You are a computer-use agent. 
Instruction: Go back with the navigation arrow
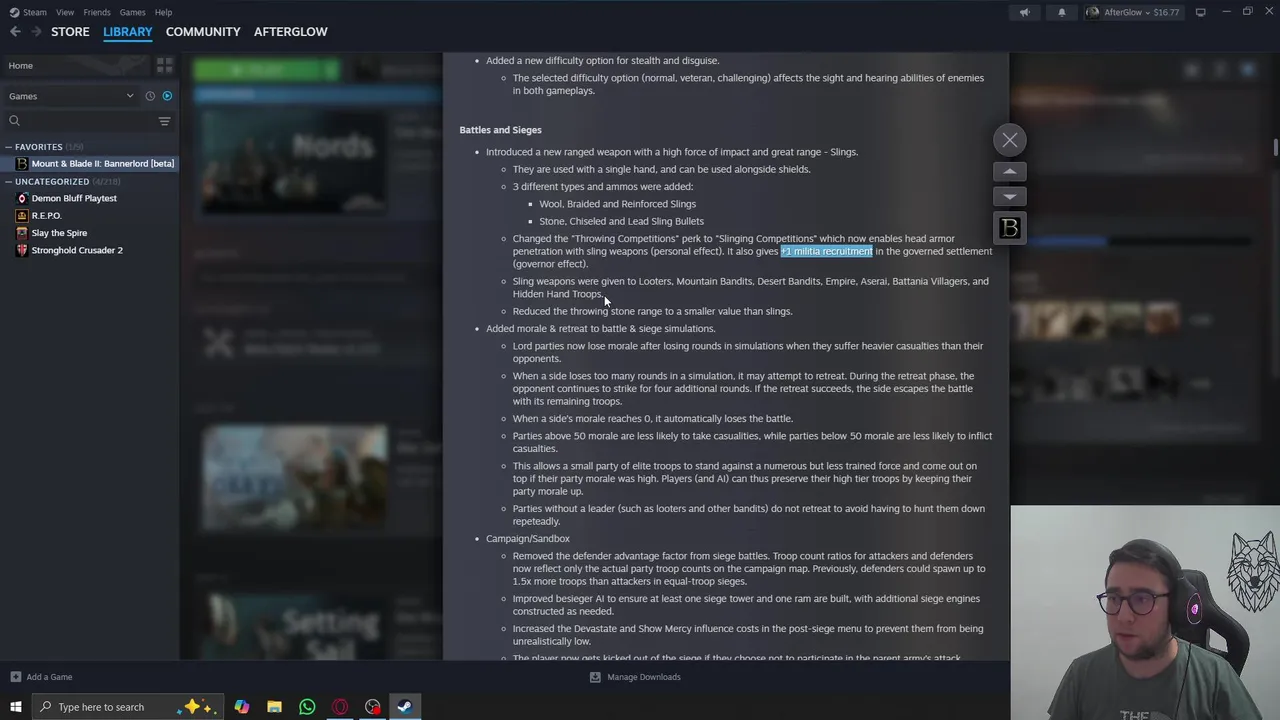click(x=15, y=32)
